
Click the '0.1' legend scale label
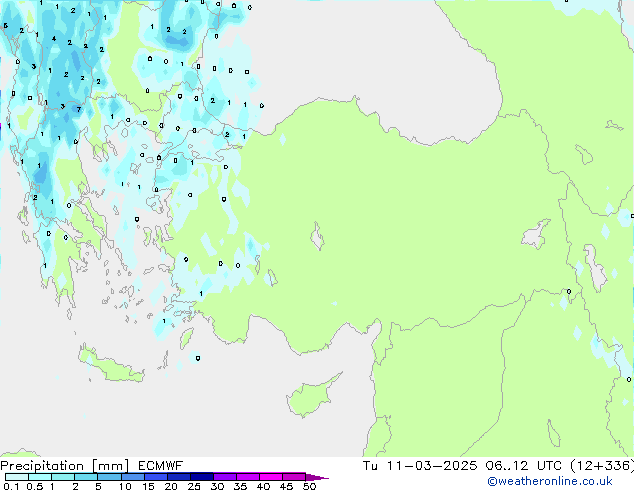[11, 486]
